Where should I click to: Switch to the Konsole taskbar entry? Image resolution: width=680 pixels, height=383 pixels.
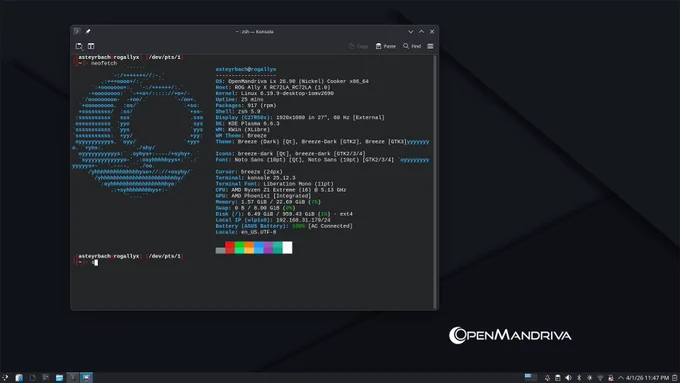(x=73, y=378)
